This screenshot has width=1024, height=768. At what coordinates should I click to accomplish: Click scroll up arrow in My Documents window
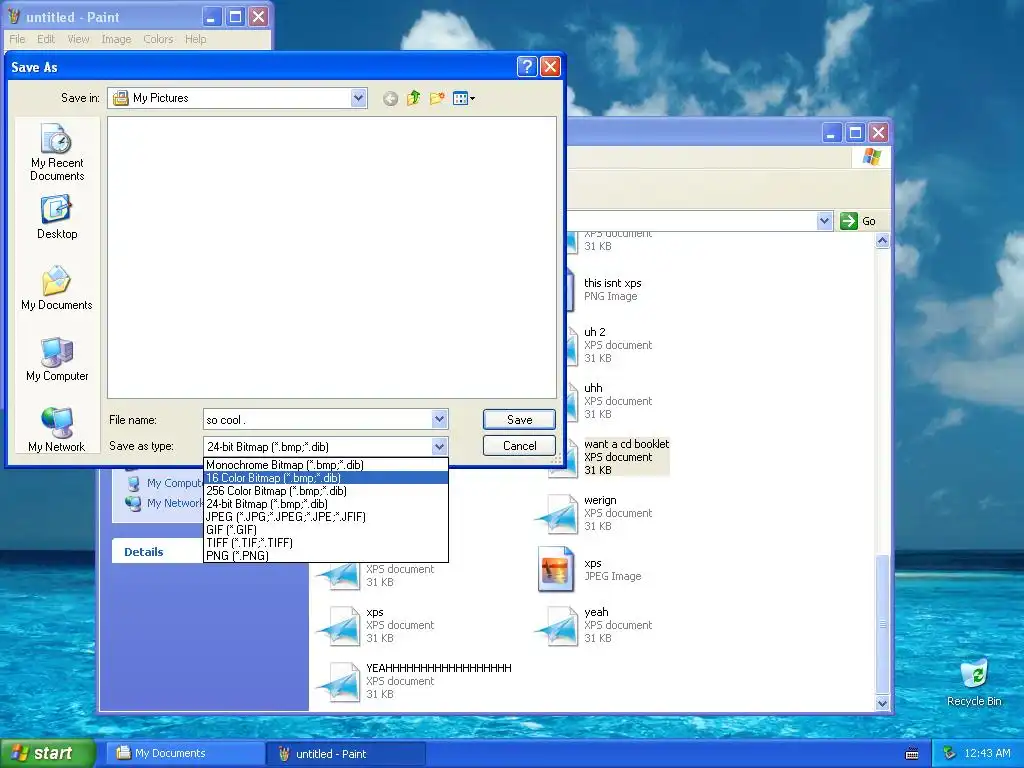click(882, 241)
